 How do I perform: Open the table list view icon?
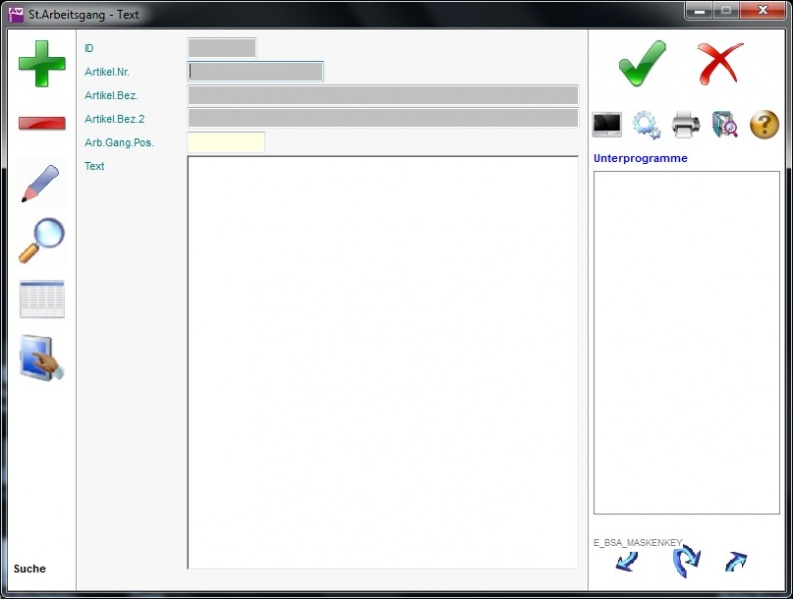pos(42,299)
